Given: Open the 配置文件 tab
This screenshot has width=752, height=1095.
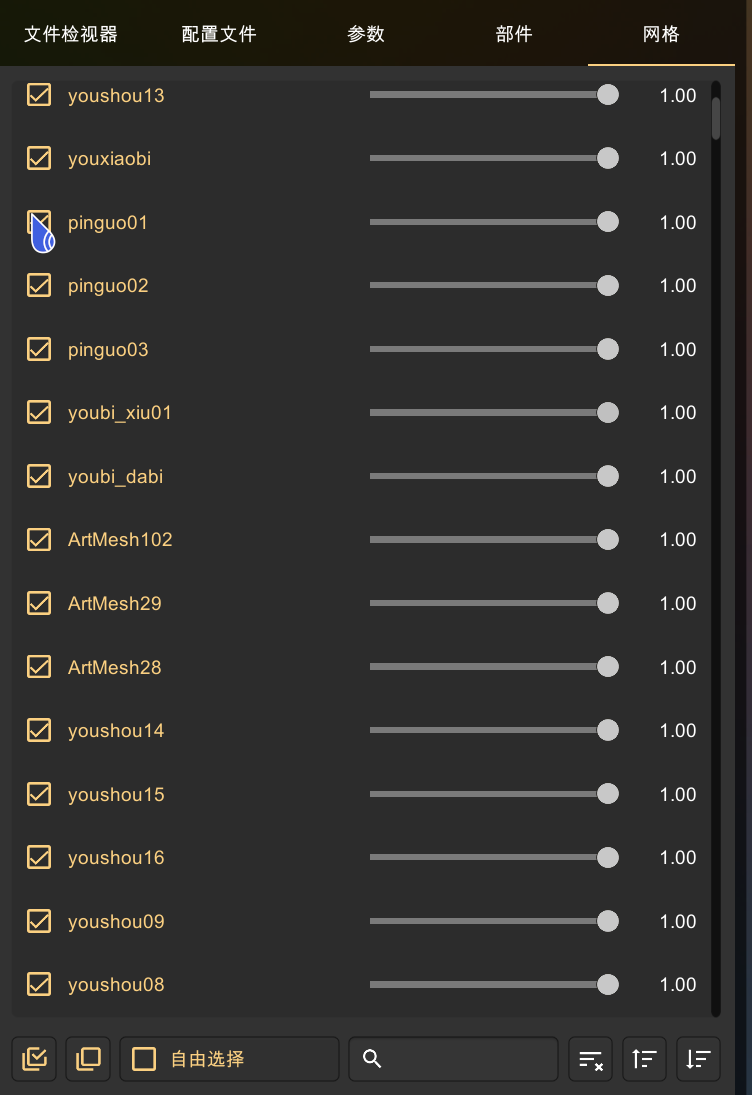Looking at the screenshot, I should tap(219, 34).
